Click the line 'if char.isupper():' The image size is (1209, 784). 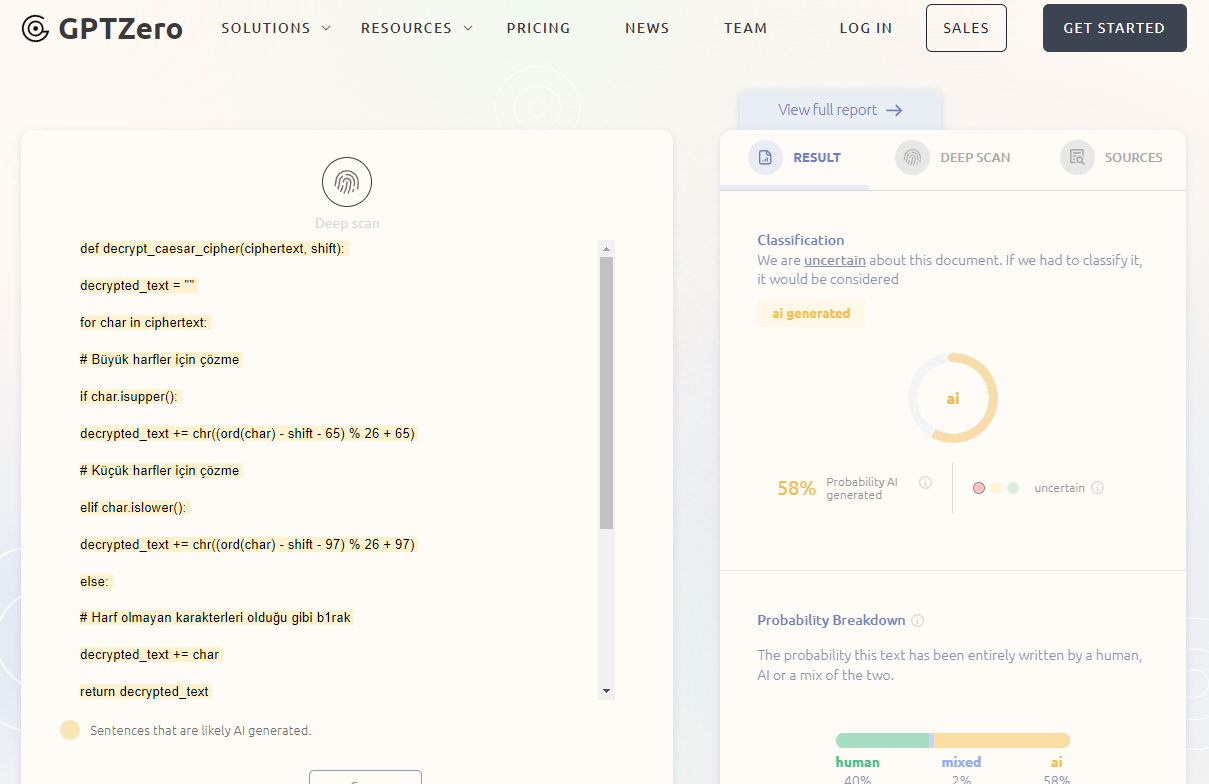130,396
